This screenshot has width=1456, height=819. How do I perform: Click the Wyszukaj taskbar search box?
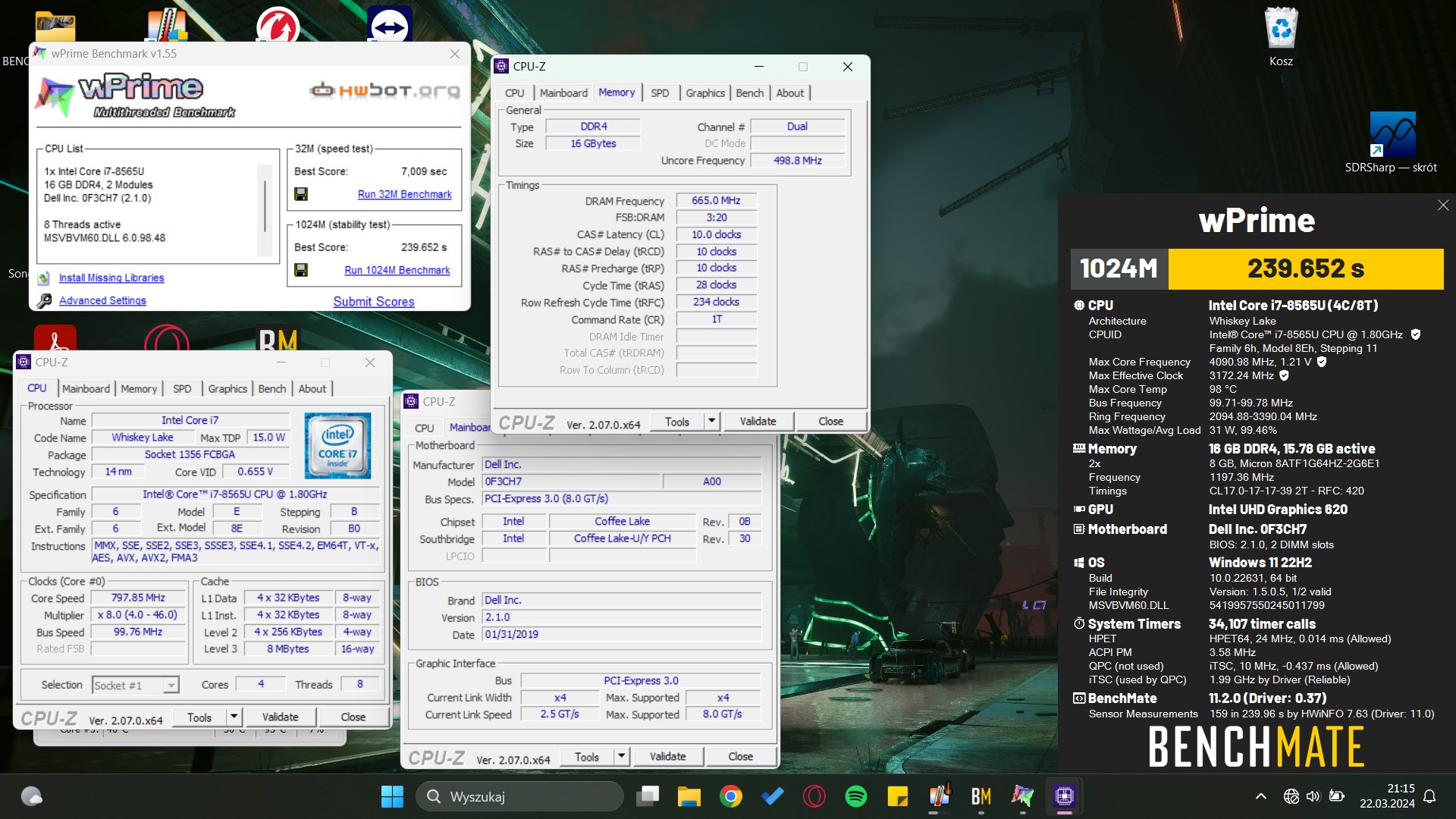[x=519, y=796]
